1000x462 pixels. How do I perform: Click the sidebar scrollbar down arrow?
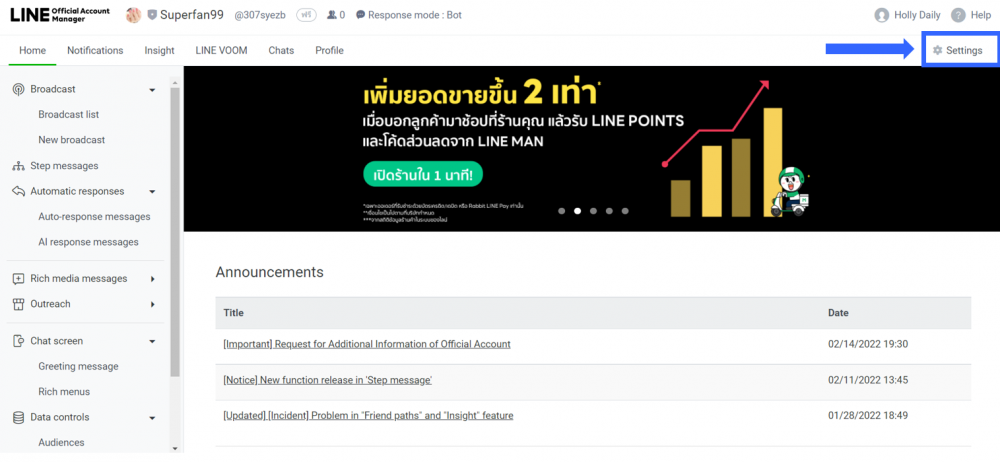point(175,449)
